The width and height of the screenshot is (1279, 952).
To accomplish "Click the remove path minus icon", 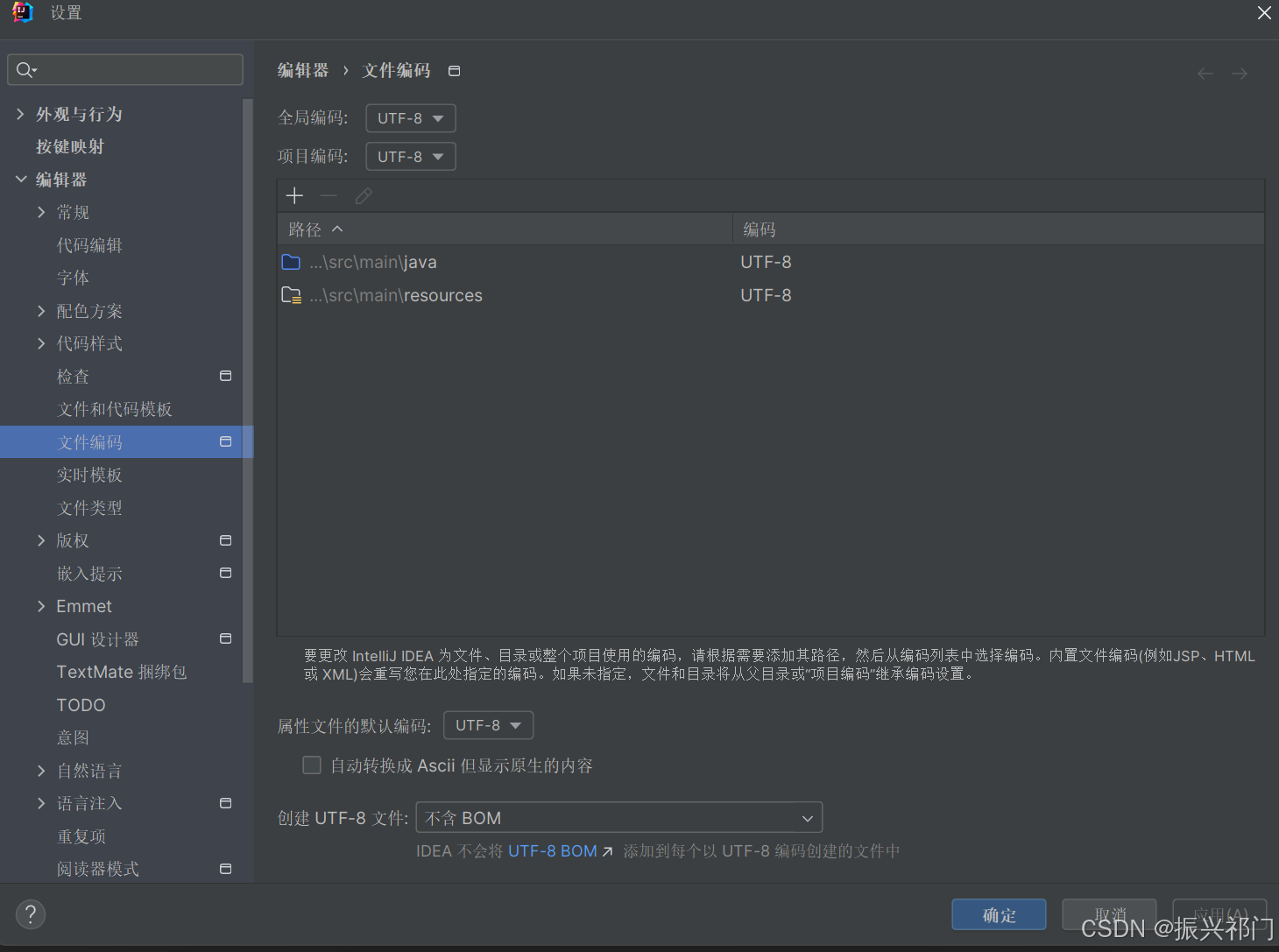I will coord(329,195).
